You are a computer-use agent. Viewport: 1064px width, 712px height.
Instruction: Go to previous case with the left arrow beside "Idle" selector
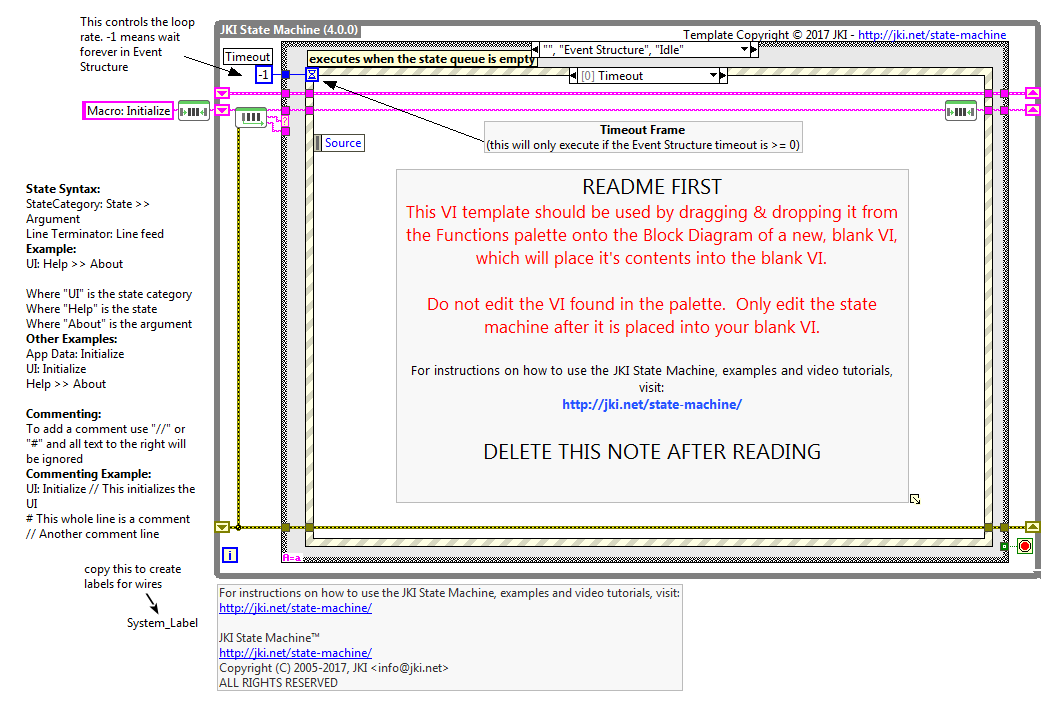click(535, 50)
